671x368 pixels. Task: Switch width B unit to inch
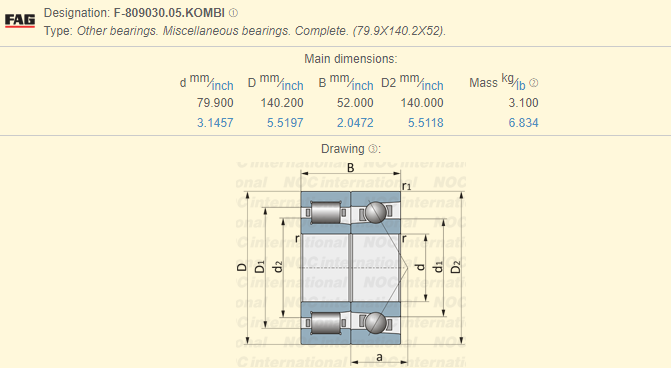[362, 86]
